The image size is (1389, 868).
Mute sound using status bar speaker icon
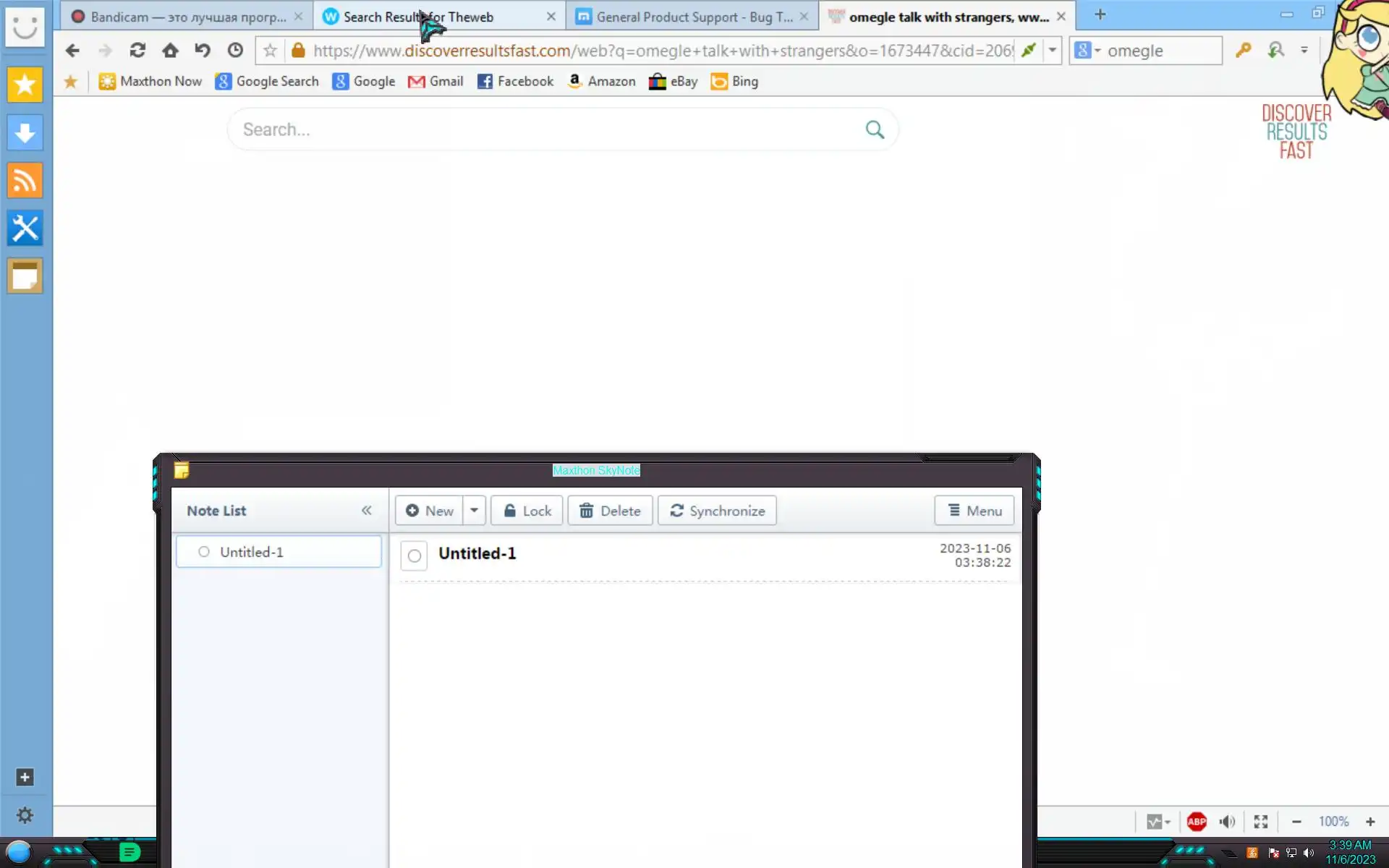pos(1227,821)
